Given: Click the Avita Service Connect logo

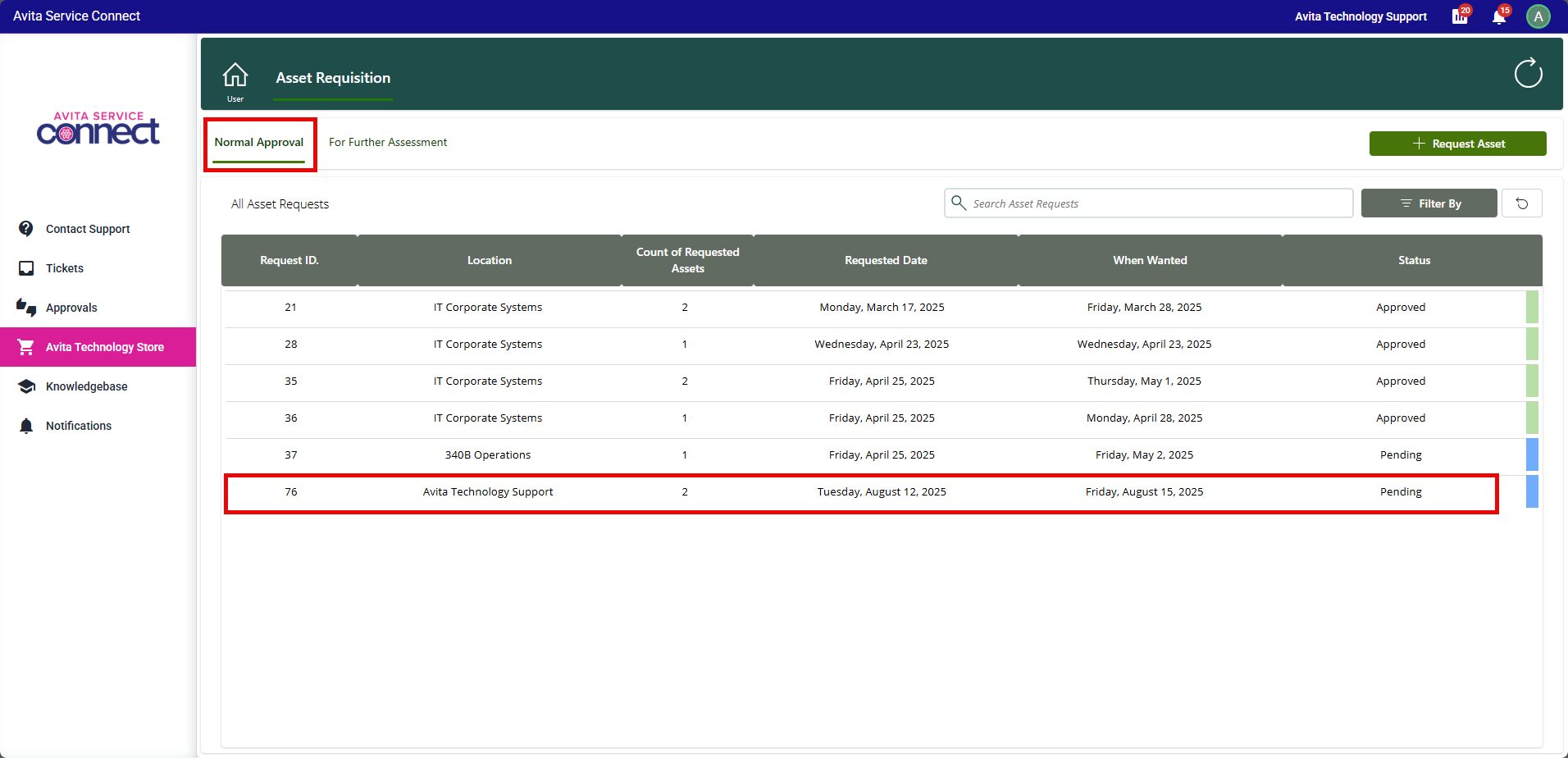Looking at the screenshot, I should tap(98, 129).
